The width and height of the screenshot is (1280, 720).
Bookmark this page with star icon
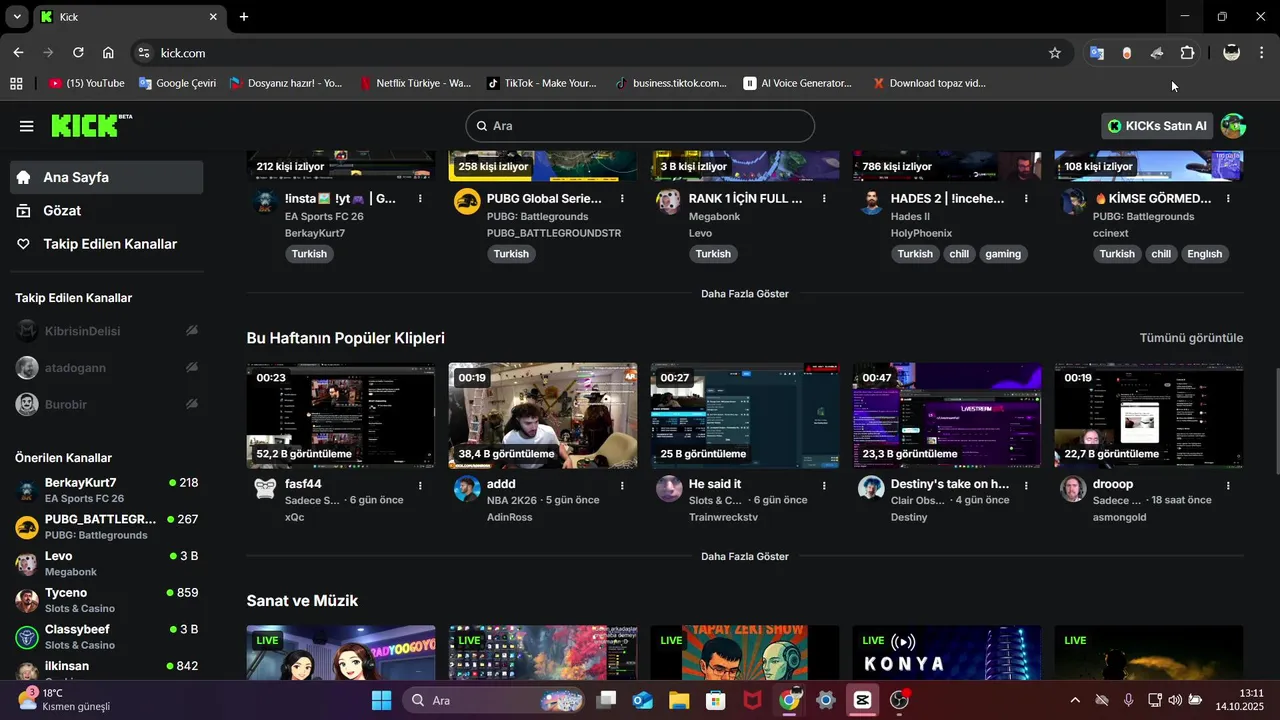pos(1055,53)
